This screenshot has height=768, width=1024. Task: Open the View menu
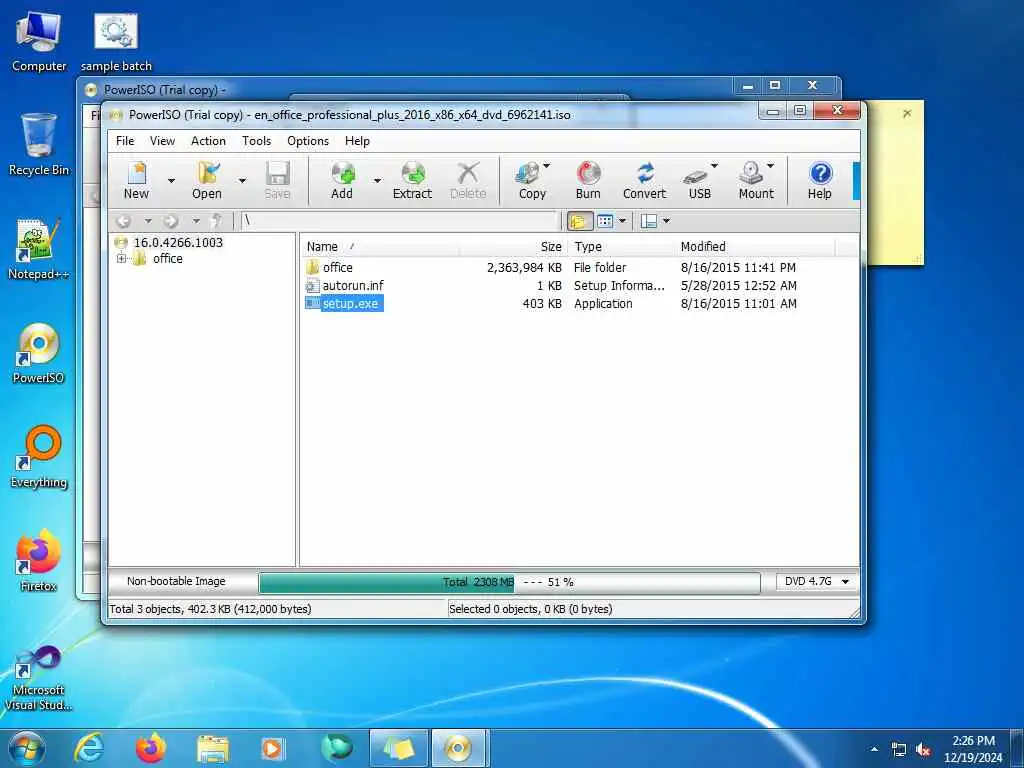point(162,141)
